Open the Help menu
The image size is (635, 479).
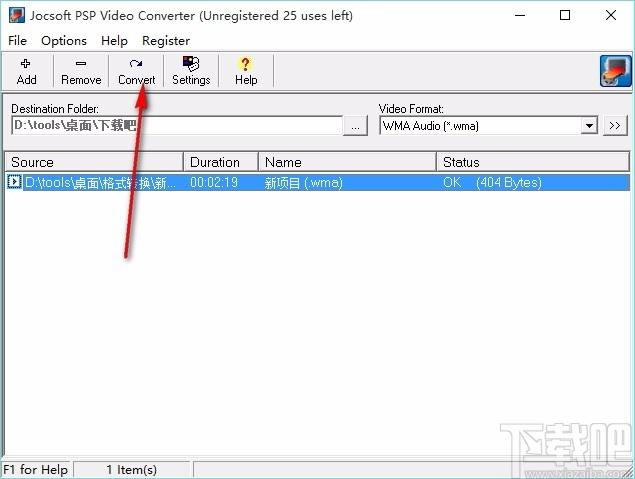[114, 40]
